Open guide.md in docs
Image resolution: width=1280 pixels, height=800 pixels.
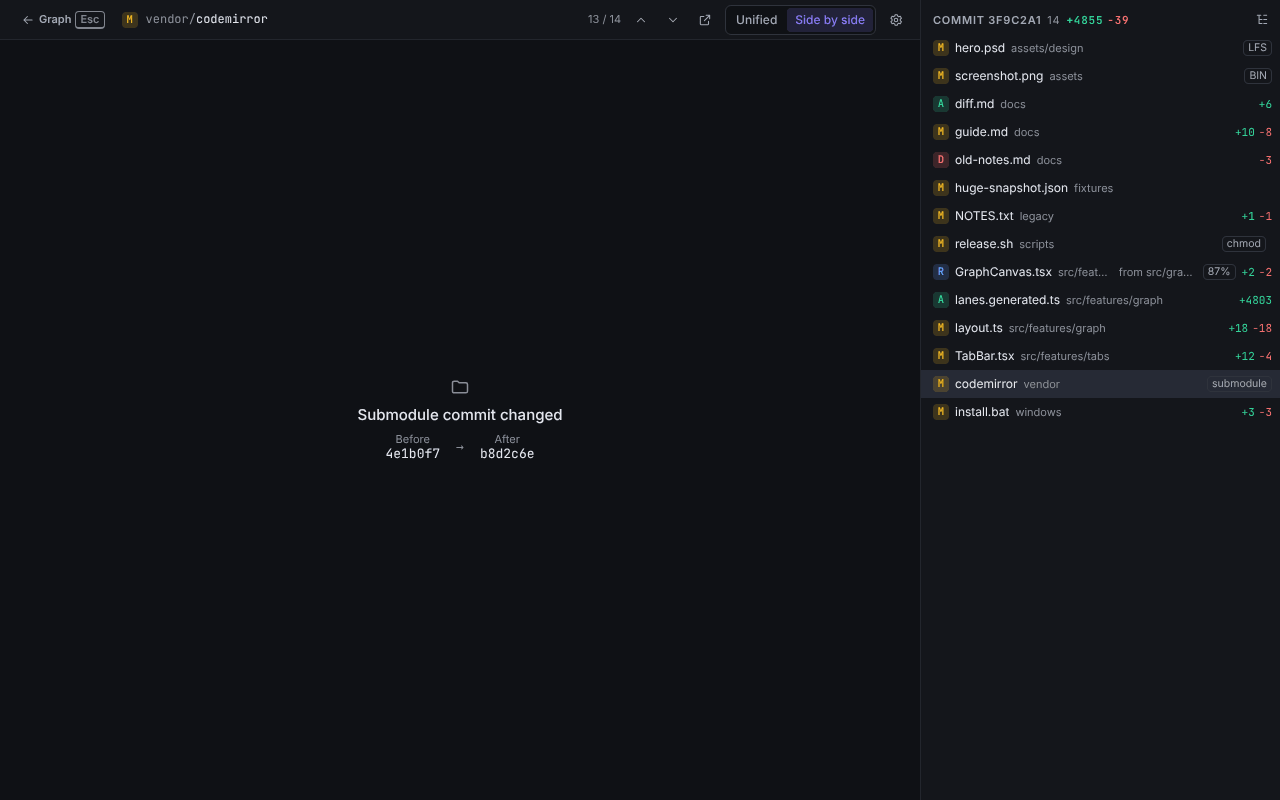(1100, 132)
